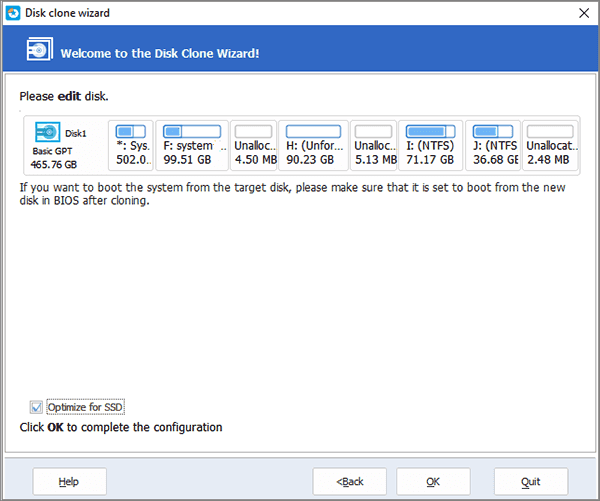This screenshot has height=501, width=600.
Task: Select the 5.13 MB unallocated block
Action: point(374,145)
